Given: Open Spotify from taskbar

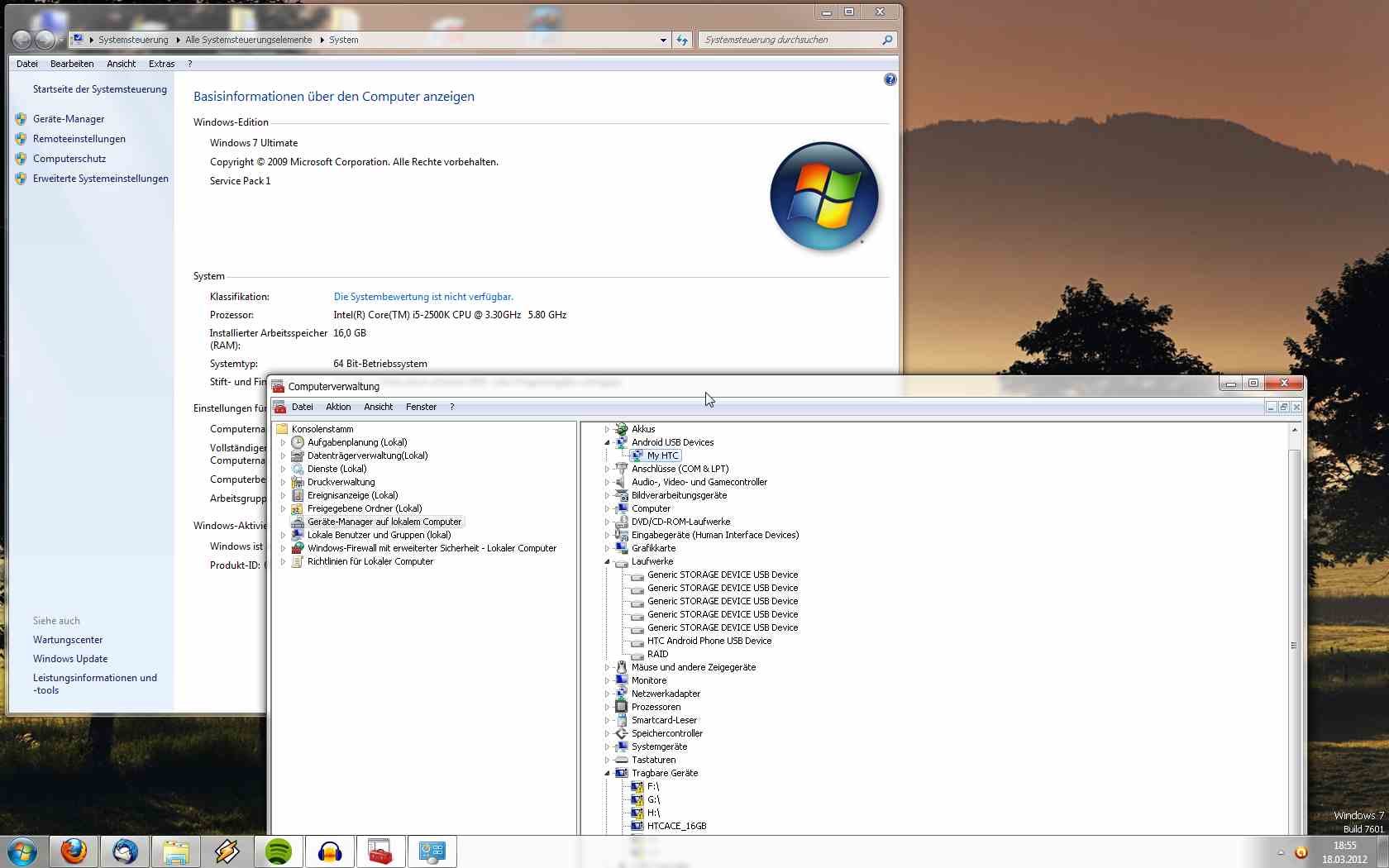Looking at the screenshot, I should coord(279,851).
